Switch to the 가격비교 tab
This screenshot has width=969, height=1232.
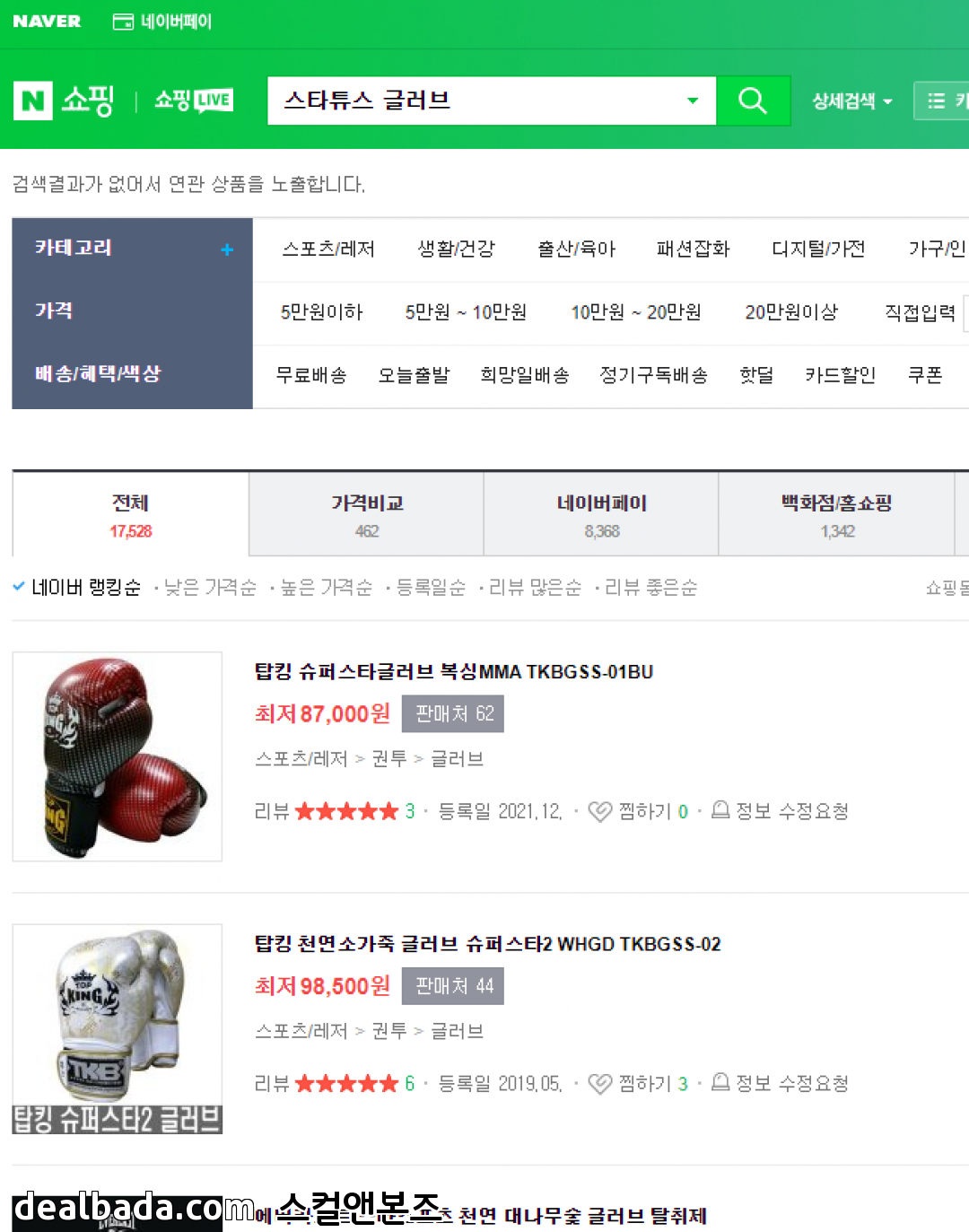pos(367,514)
